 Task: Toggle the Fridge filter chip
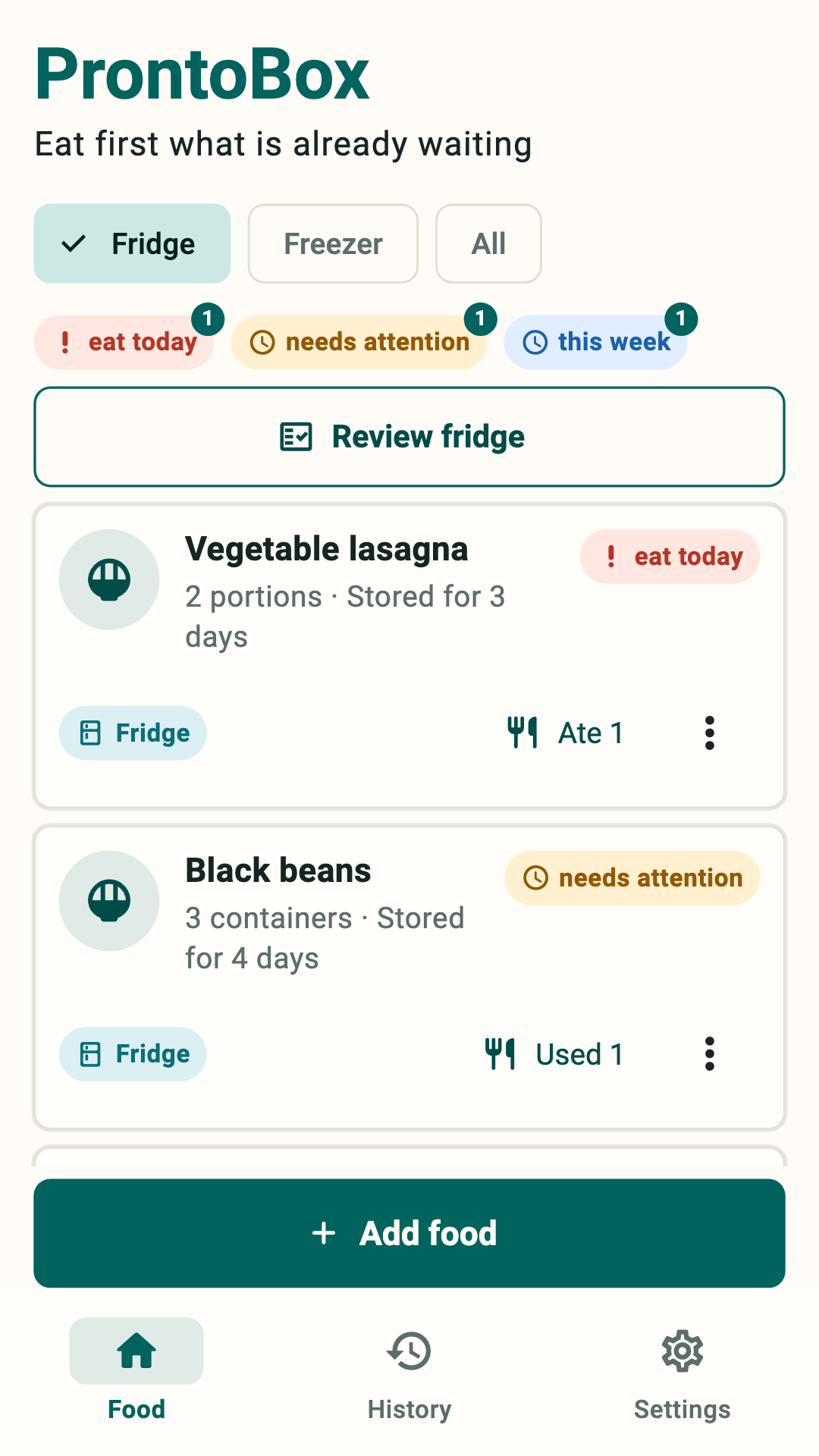[x=132, y=243]
